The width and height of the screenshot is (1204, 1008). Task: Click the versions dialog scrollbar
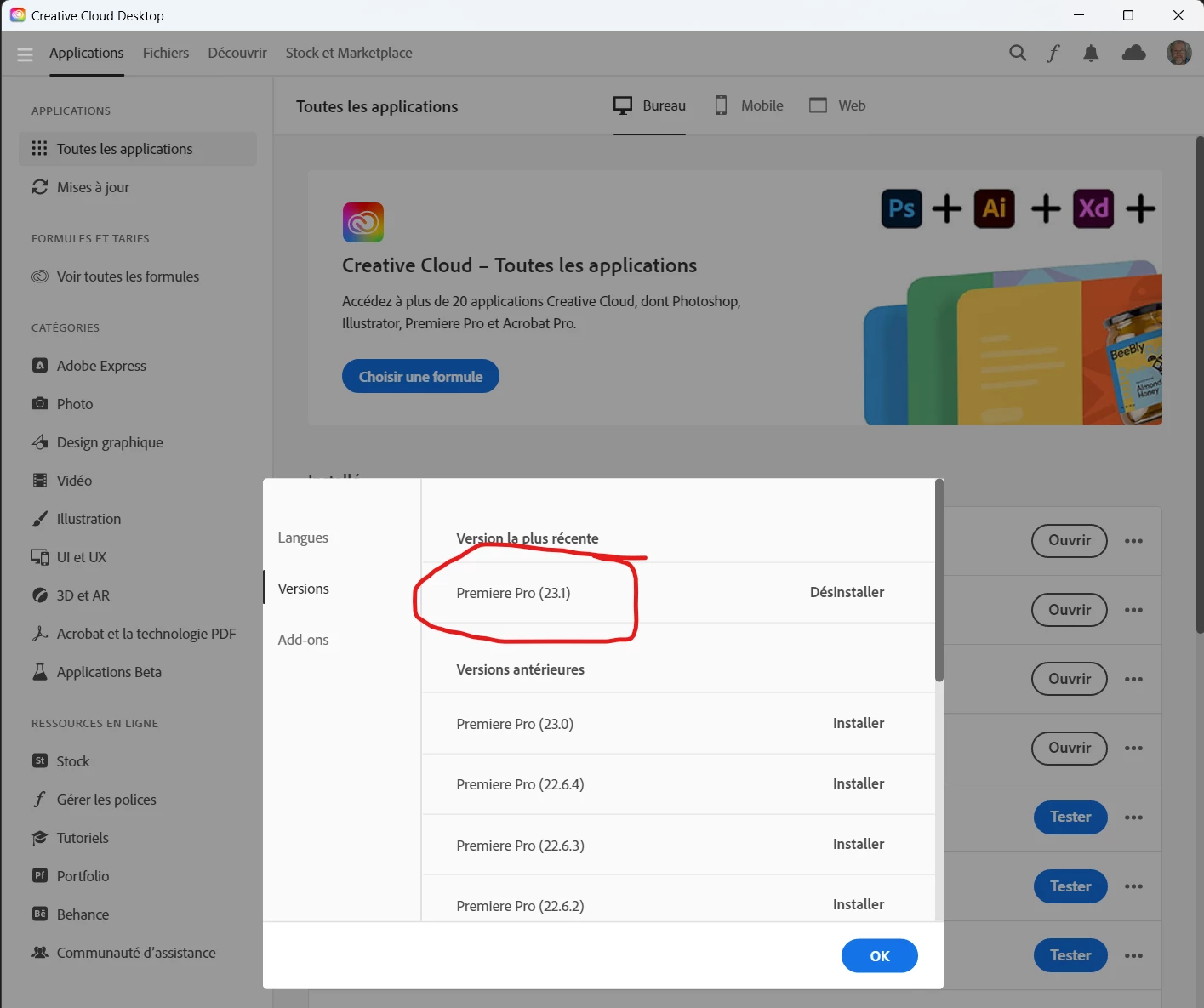coord(939,580)
